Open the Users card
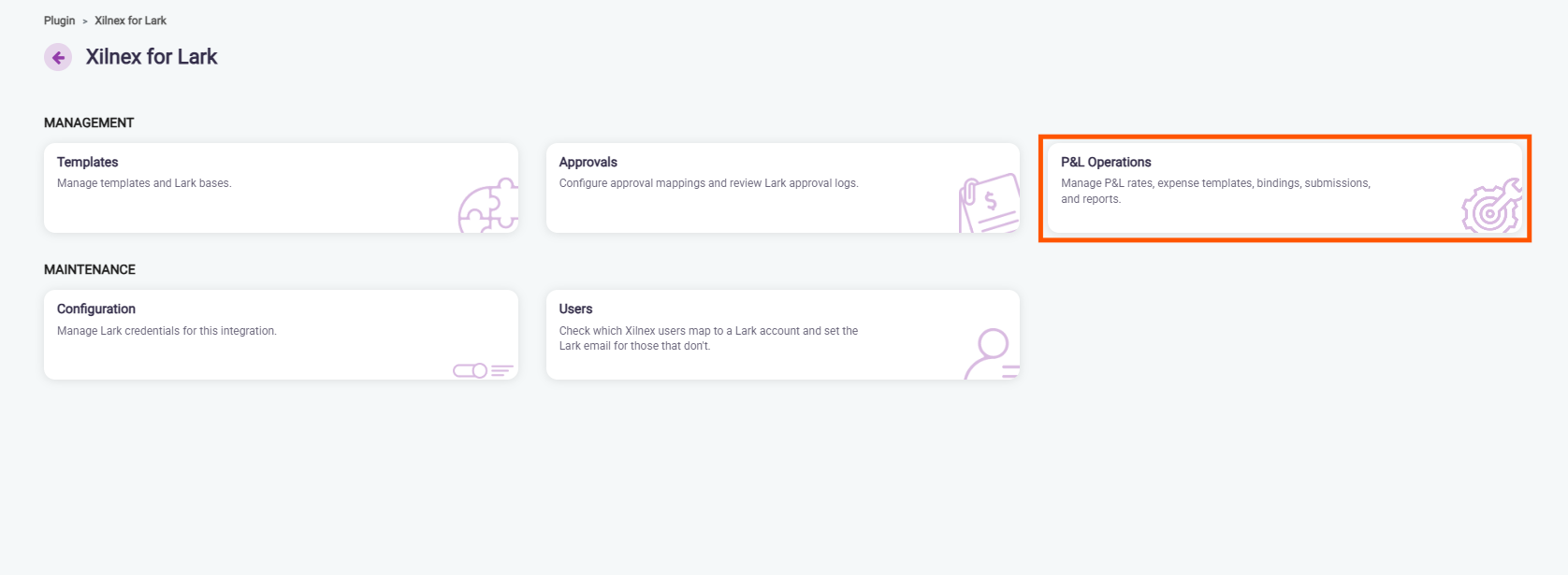The image size is (1568, 575). pos(783,335)
